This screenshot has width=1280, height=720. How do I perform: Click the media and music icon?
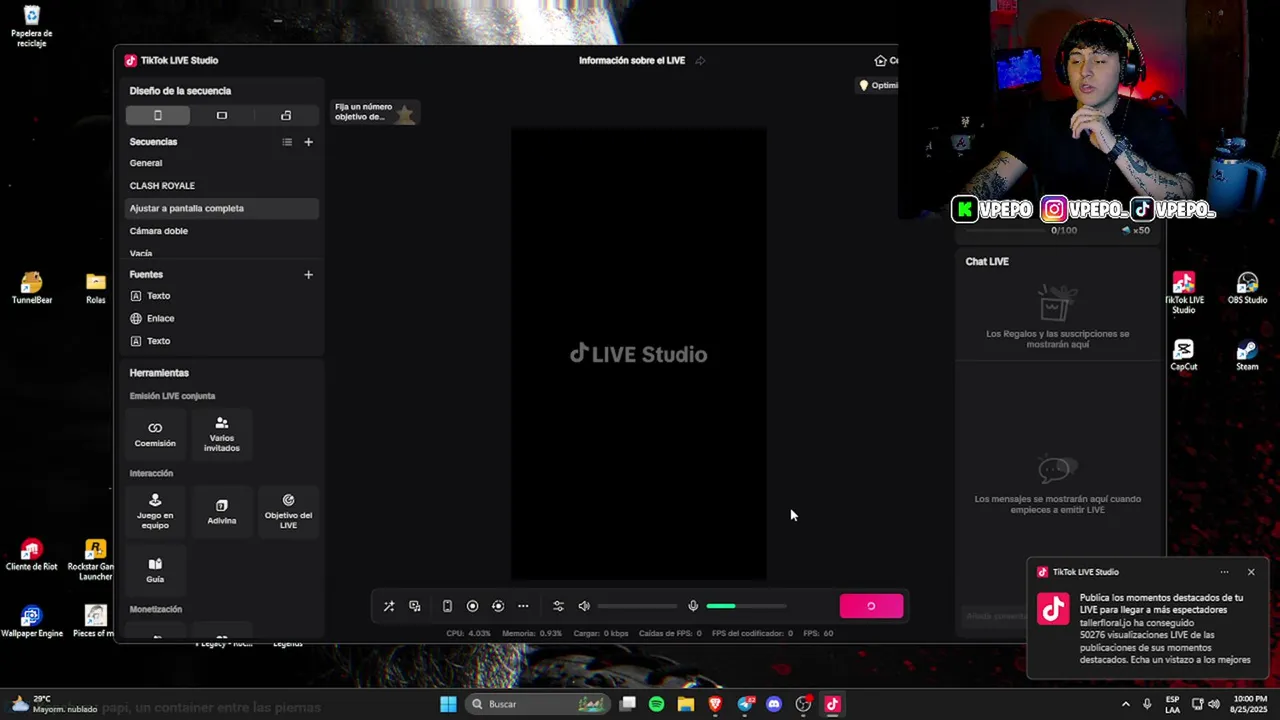click(415, 606)
